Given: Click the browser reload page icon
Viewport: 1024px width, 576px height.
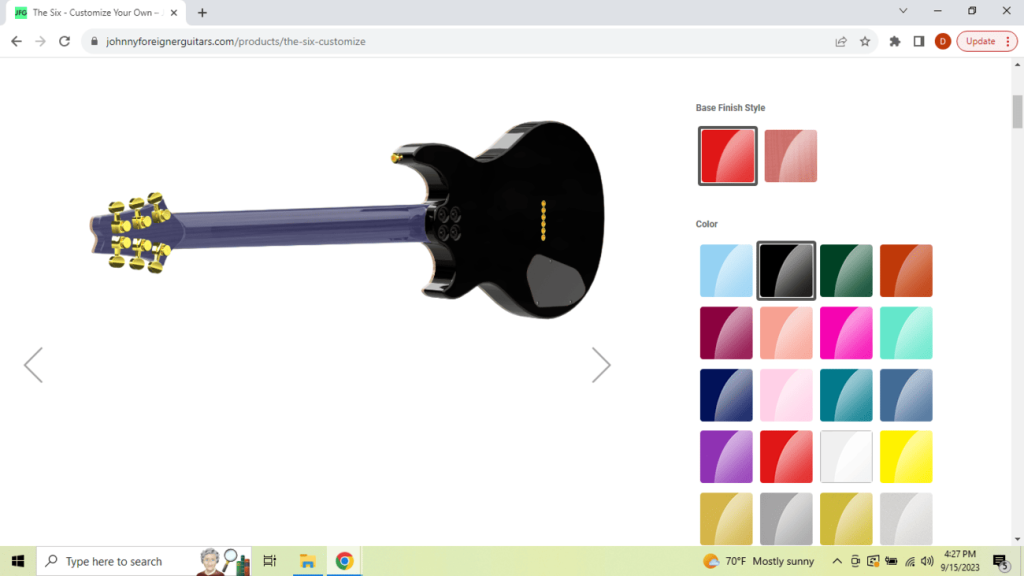Looking at the screenshot, I should click(65, 41).
